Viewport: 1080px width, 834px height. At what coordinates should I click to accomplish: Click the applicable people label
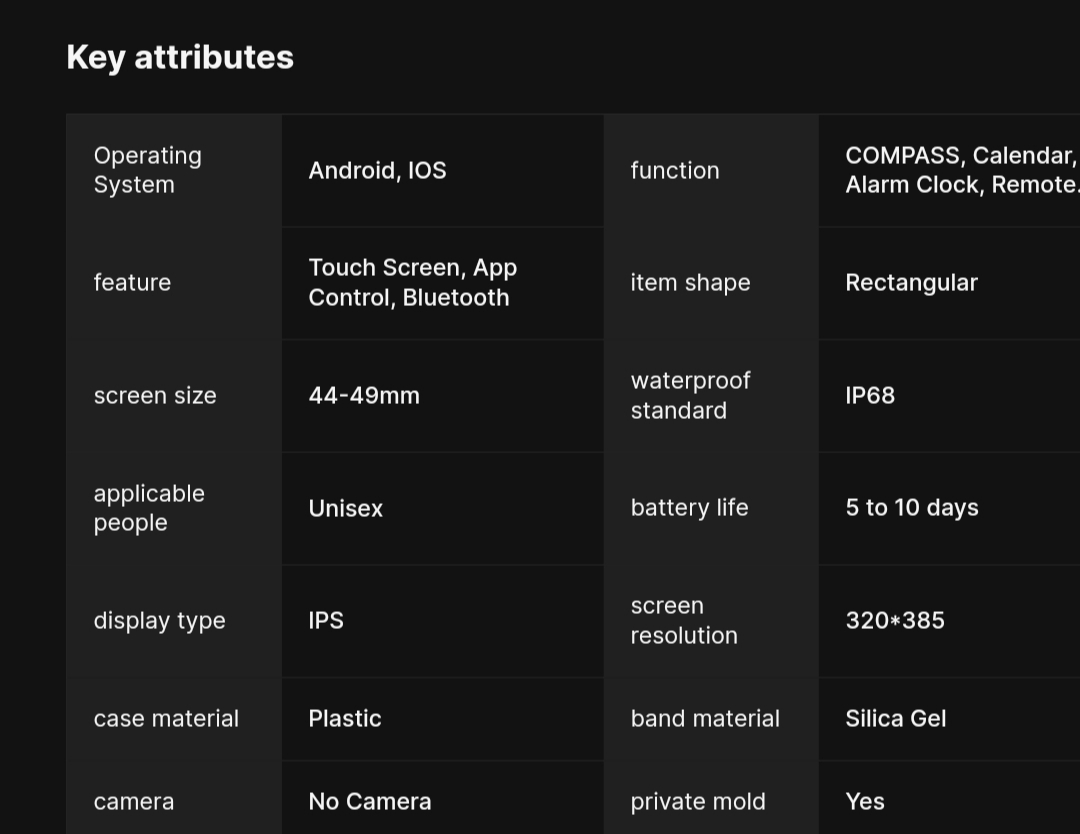pyautogui.click(x=149, y=508)
